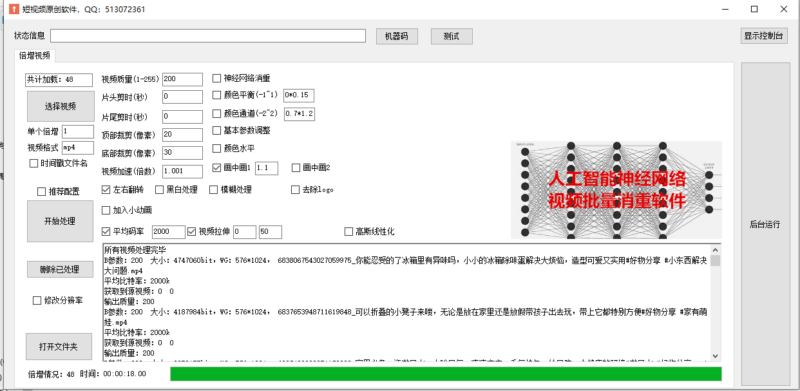Viewport: 800px width, 391px height.
Task: Toggle the 颜色平衡 checkbox
Action: coord(217,95)
